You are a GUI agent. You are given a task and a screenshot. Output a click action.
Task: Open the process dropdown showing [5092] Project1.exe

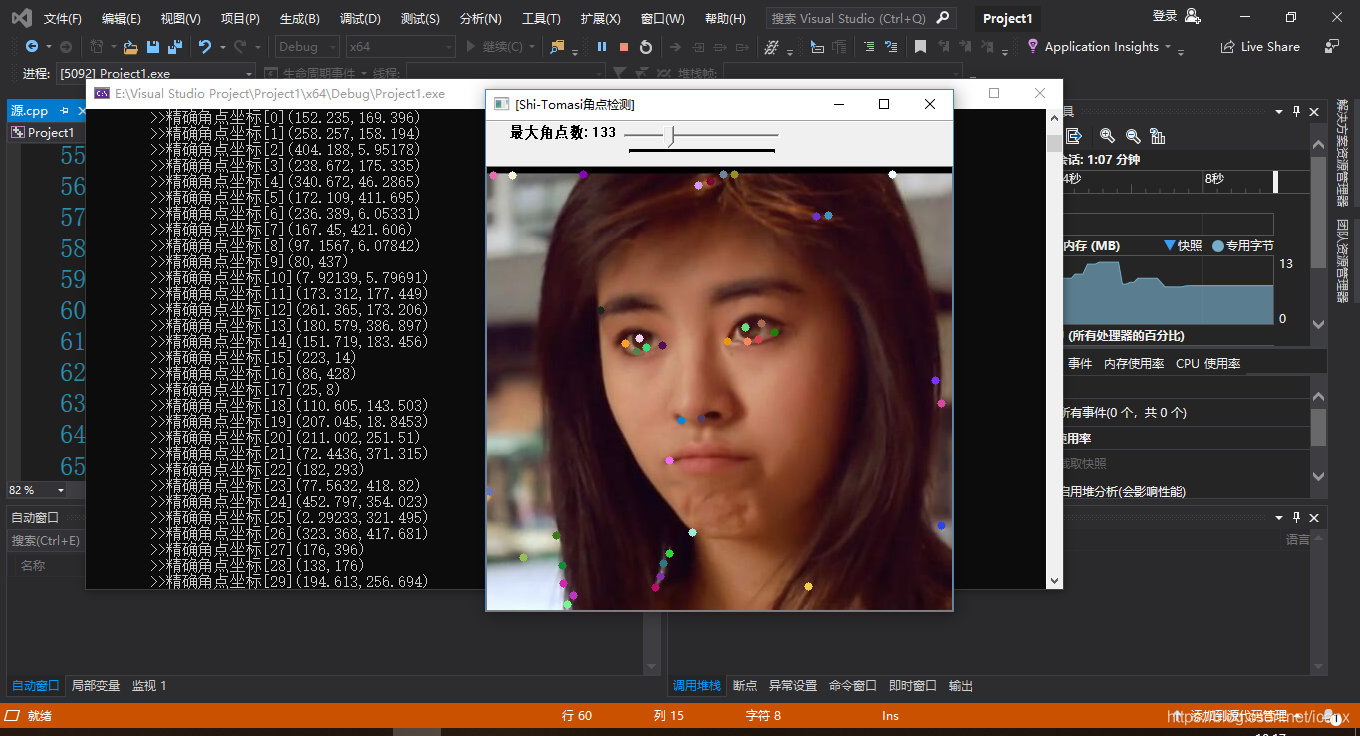coord(156,73)
